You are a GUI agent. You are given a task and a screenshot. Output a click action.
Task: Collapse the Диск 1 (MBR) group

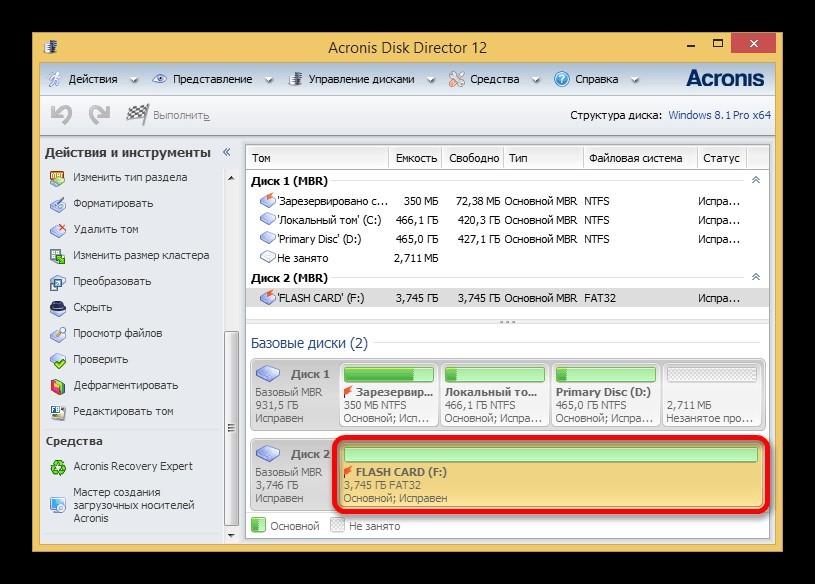coord(756,180)
